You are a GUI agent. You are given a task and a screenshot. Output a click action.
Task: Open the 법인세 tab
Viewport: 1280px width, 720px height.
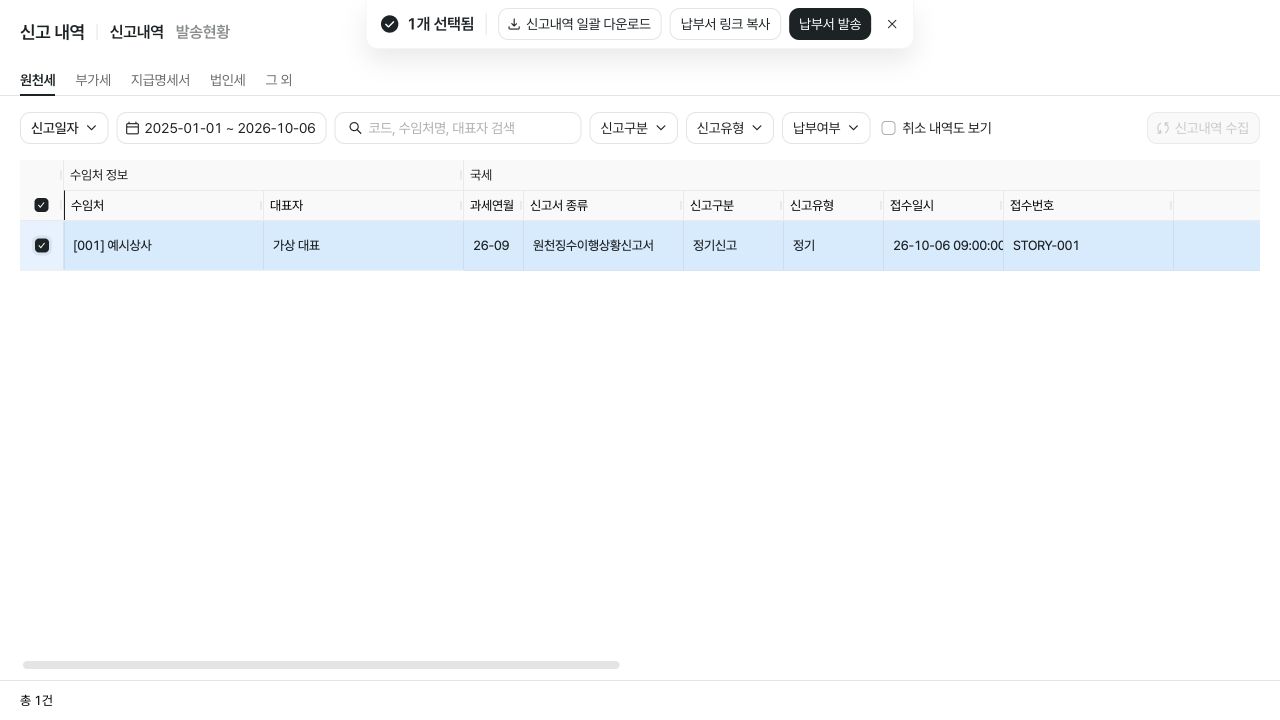(228, 80)
